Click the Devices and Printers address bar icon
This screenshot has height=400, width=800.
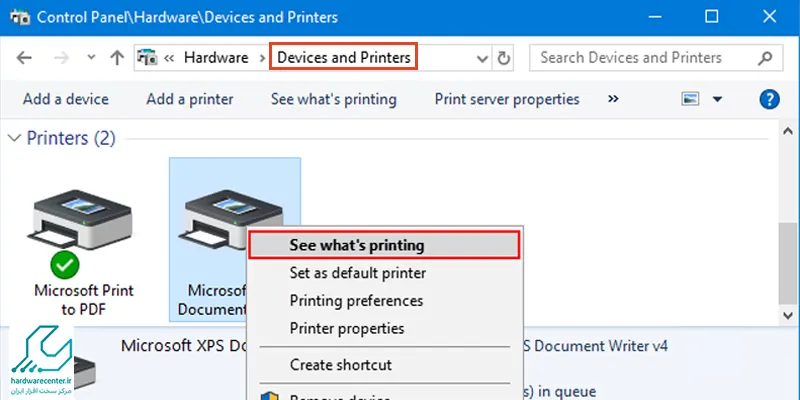(148, 58)
